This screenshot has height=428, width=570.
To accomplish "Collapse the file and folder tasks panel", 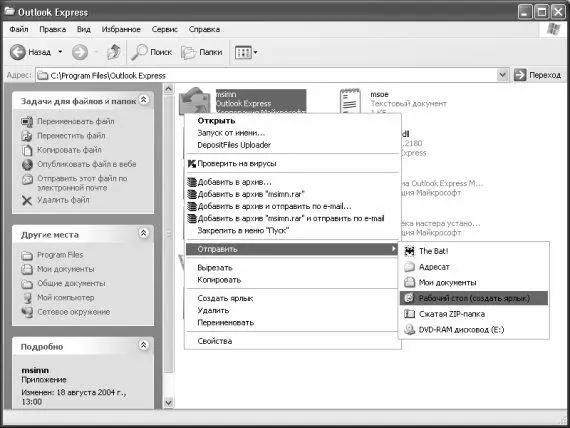I will [144, 100].
